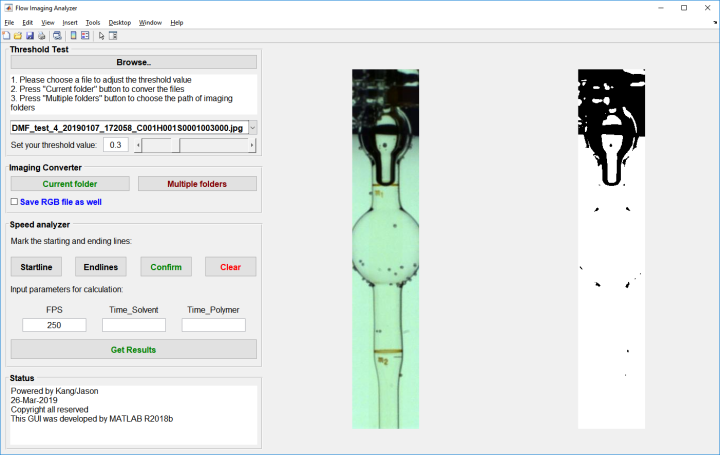Click the Insert Colorbar toolbar icon

pyautogui.click(x=73, y=35)
